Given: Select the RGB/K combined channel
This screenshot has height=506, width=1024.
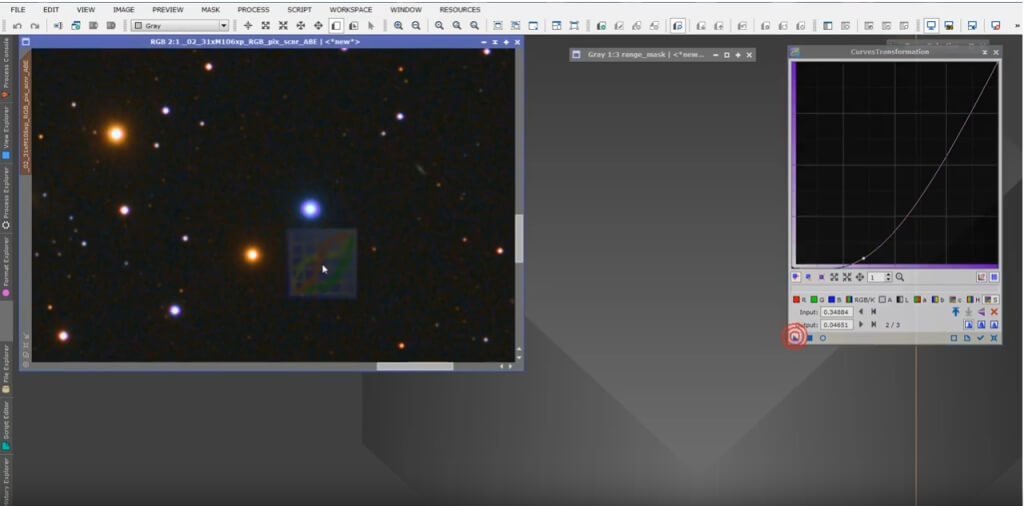Looking at the screenshot, I should click(x=860, y=300).
